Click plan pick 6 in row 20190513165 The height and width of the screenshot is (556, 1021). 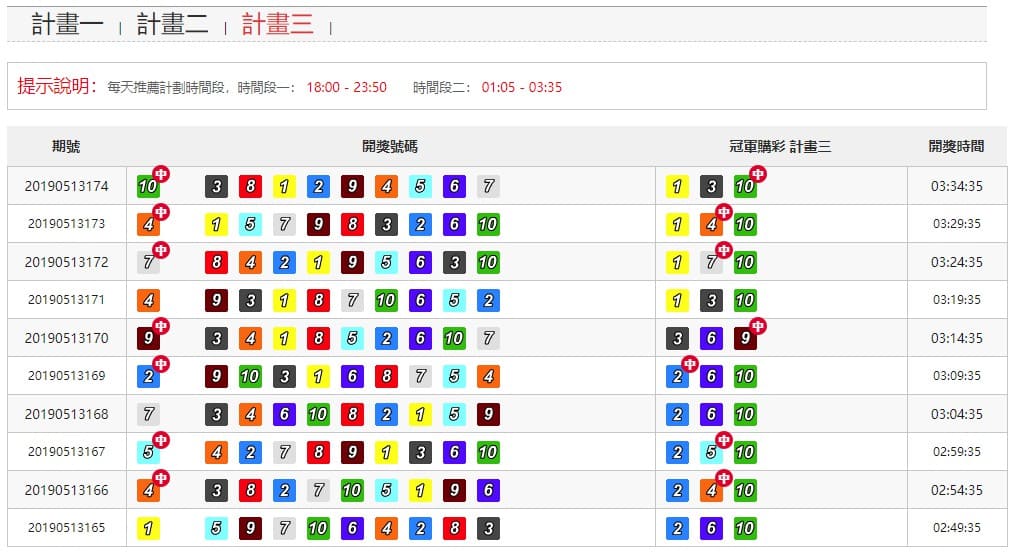pos(711,528)
